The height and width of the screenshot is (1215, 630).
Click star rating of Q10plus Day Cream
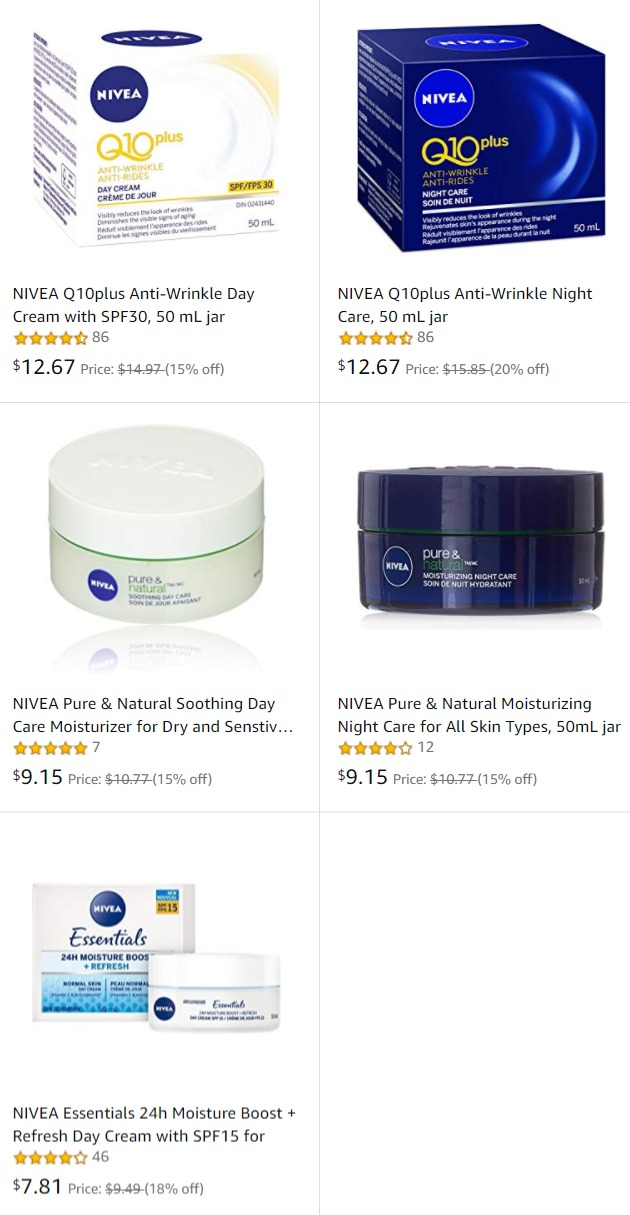tap(50, 338)
